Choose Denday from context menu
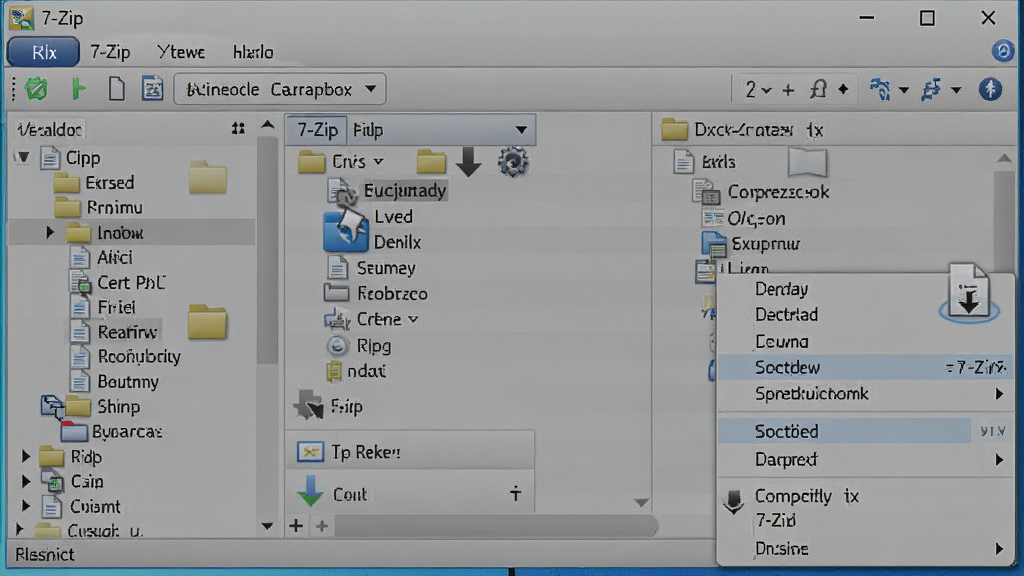 click(781, 289)
